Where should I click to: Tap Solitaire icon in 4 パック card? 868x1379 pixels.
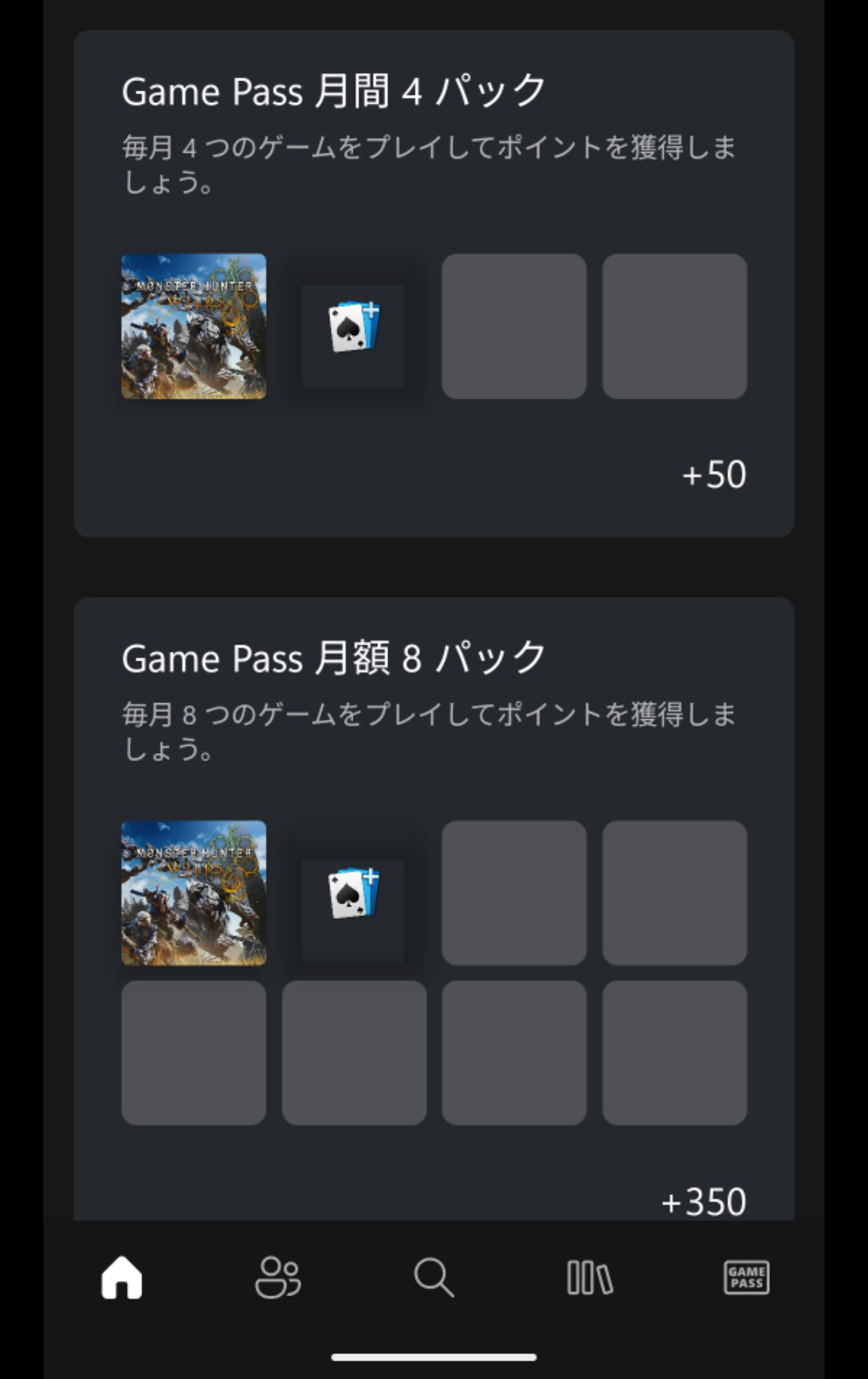[354, 326]
